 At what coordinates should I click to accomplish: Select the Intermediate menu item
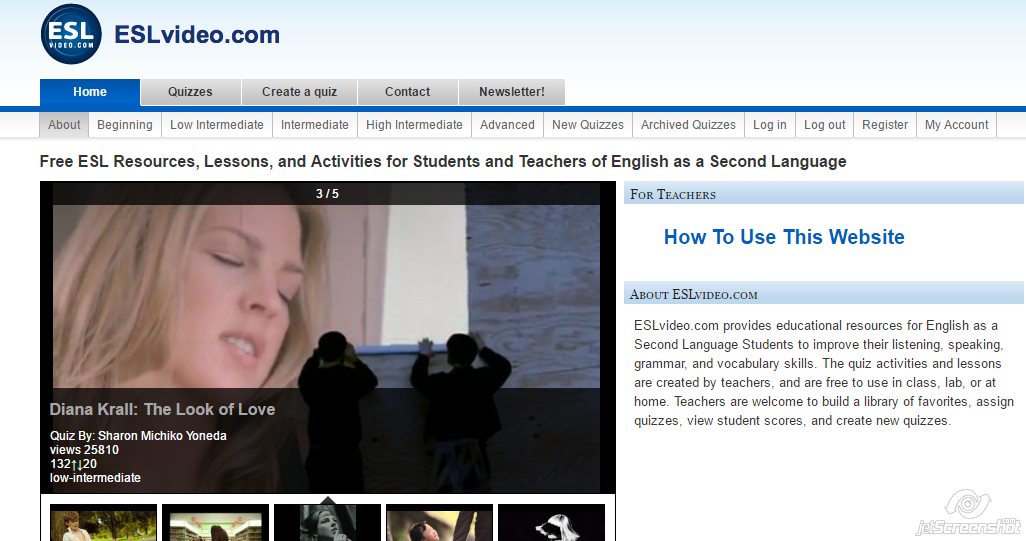(x=315, y=125)
